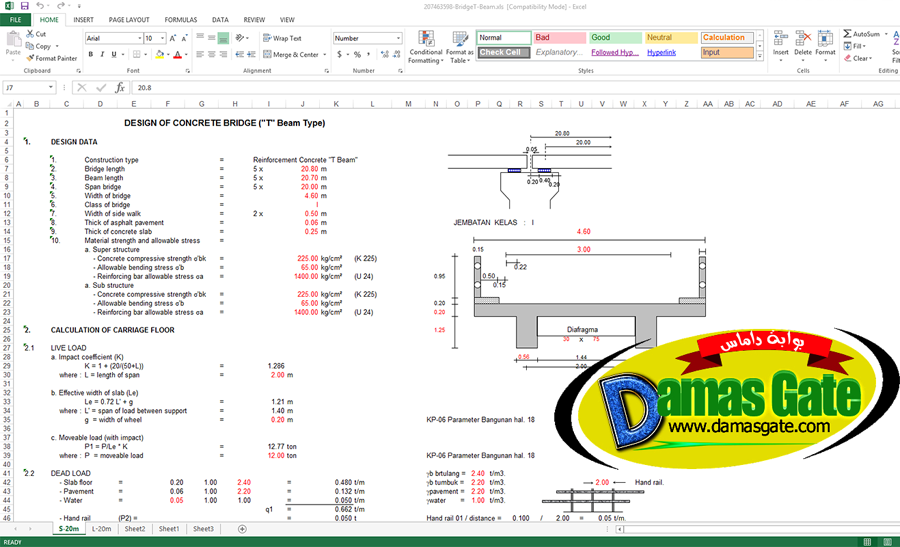Apply the Neutral cell style

click(671, 37)
